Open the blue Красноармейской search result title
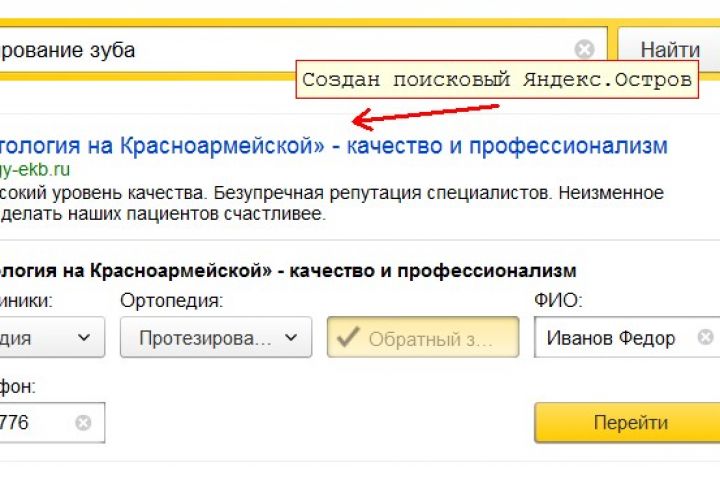This screenshot has width=720, height=480. pyautogui.click(x=330, y=146)
